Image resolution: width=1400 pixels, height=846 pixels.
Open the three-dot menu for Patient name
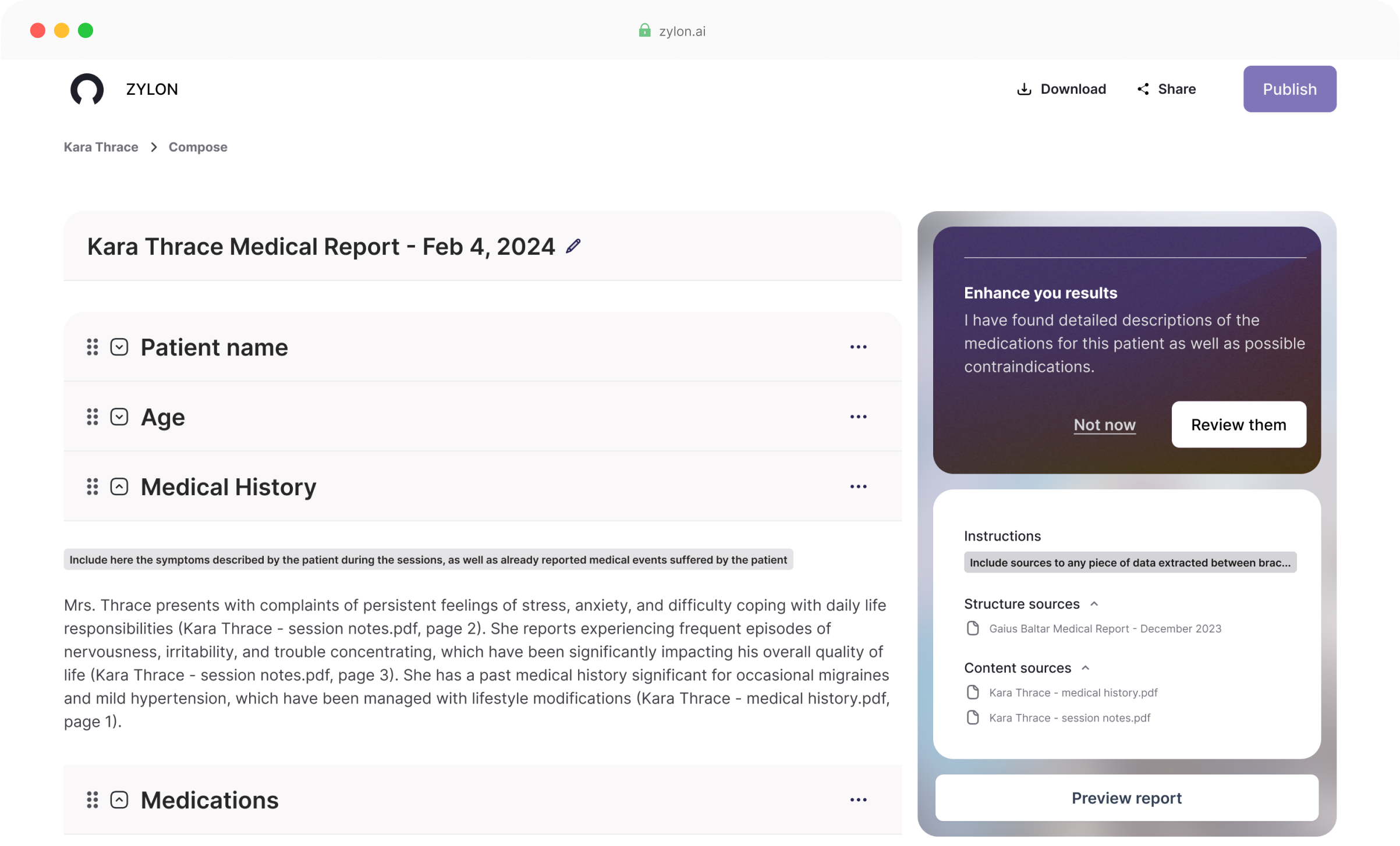click(857, 347)
